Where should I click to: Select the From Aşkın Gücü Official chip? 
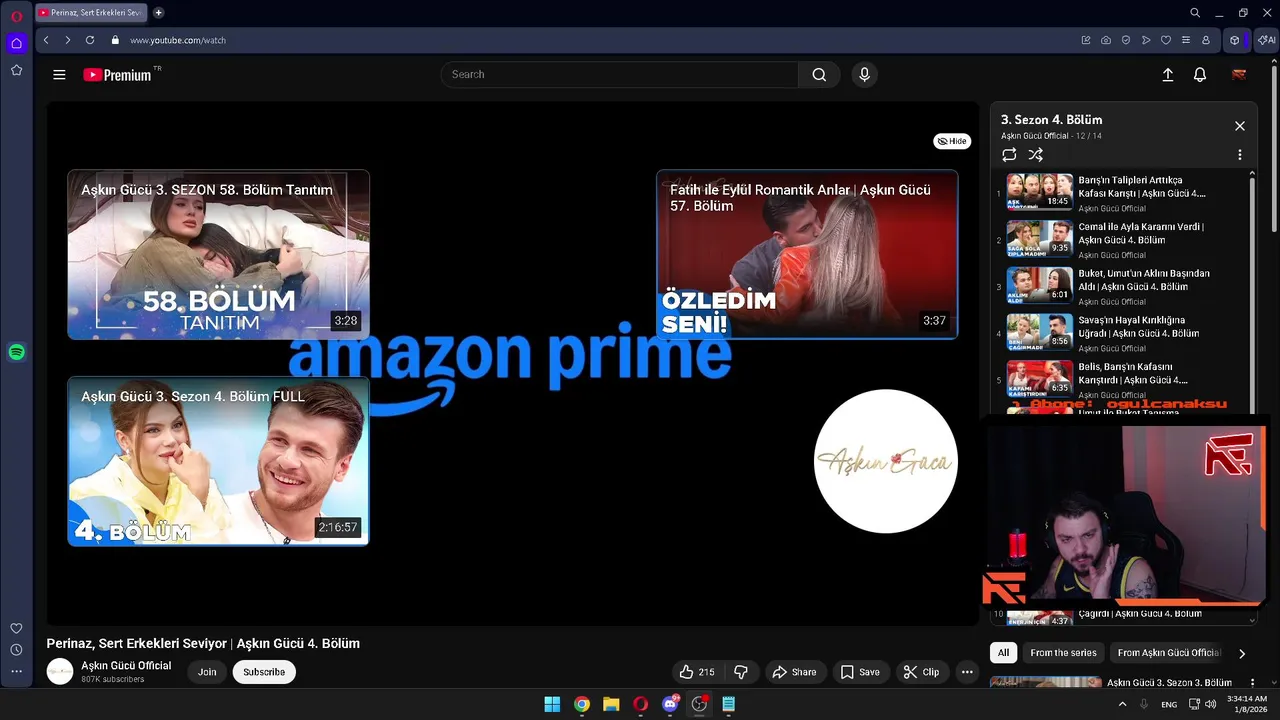pos(1168,653)
